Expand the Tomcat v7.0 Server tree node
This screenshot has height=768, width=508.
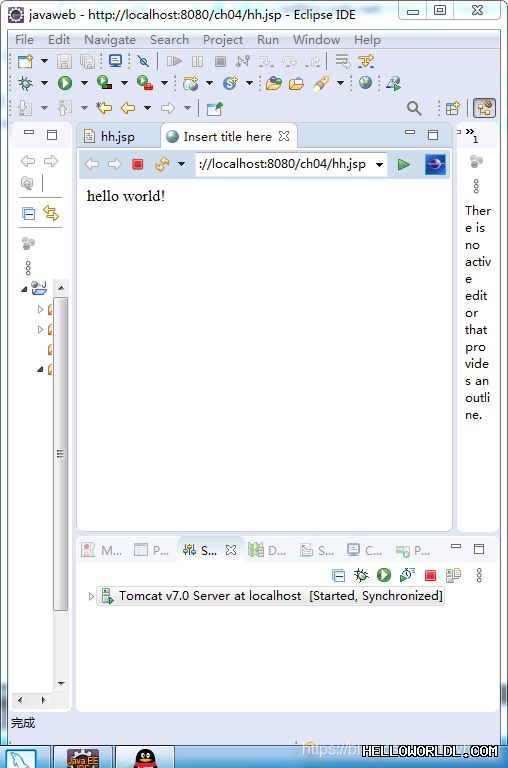(x=91, y=596)
